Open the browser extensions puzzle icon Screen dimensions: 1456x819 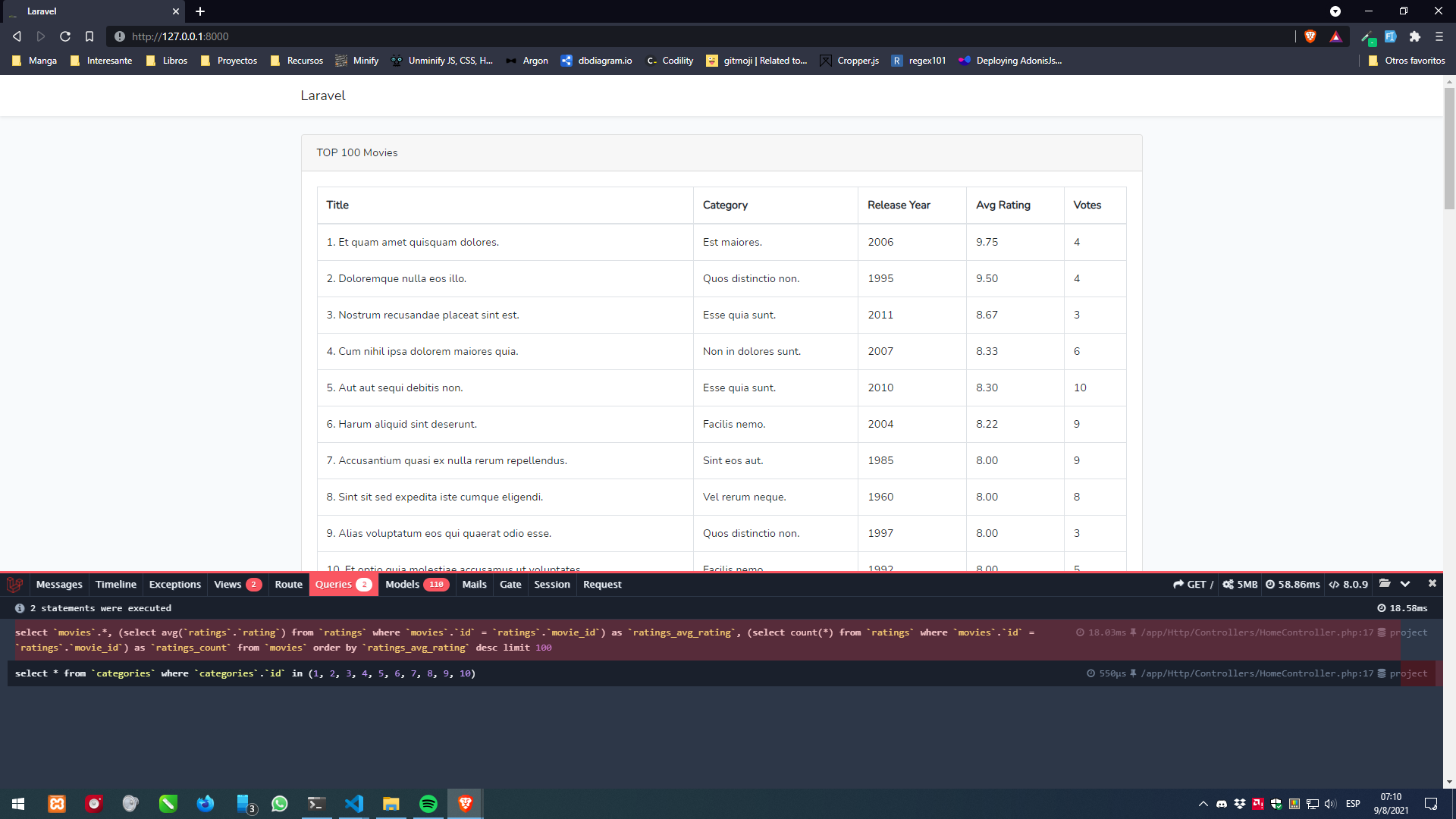click(x=1415, y=36)
